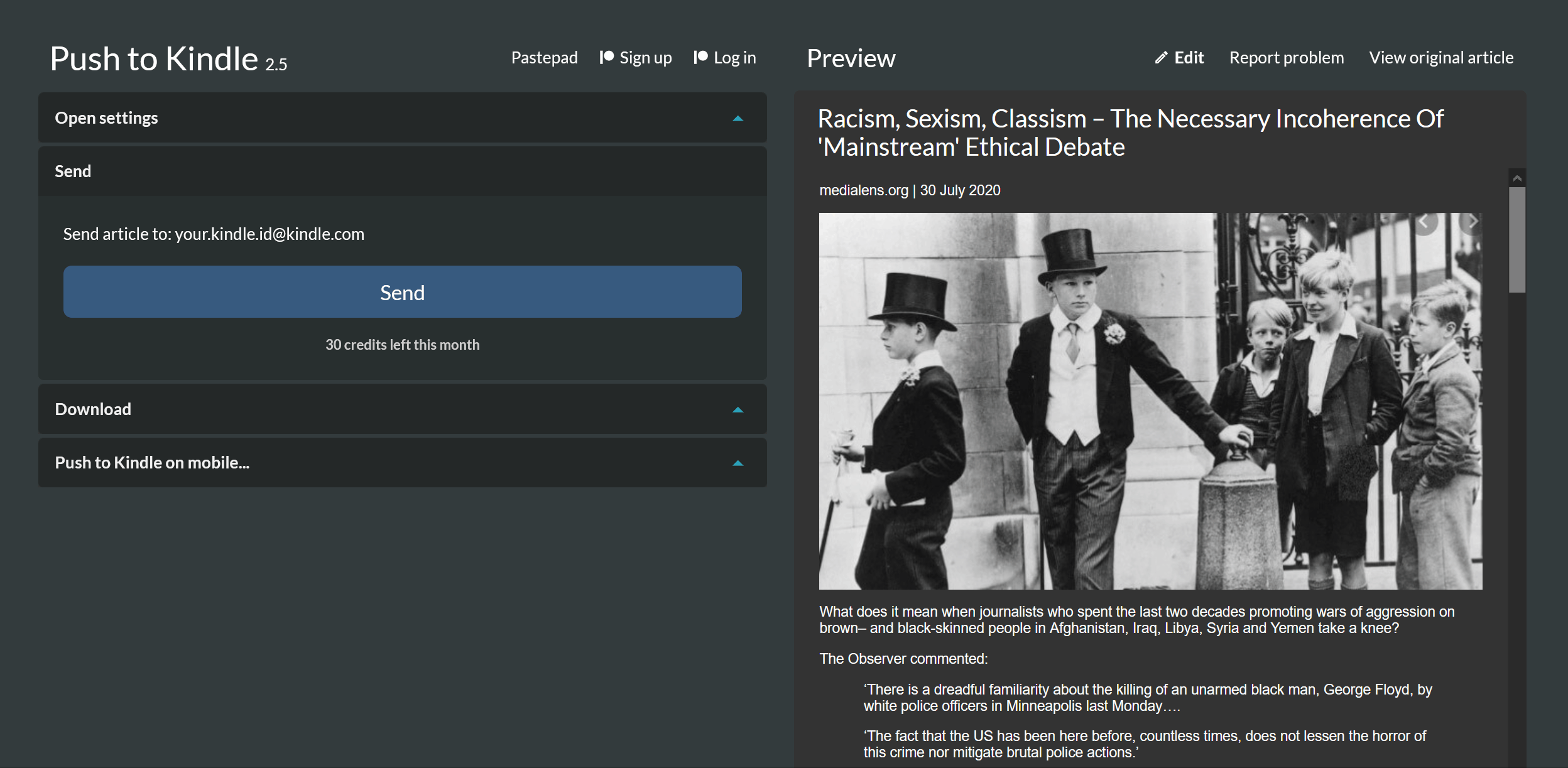Click the scrollbar up arrow in the preview
The image size is (1568, 768).
click(x=1517, y=178)
